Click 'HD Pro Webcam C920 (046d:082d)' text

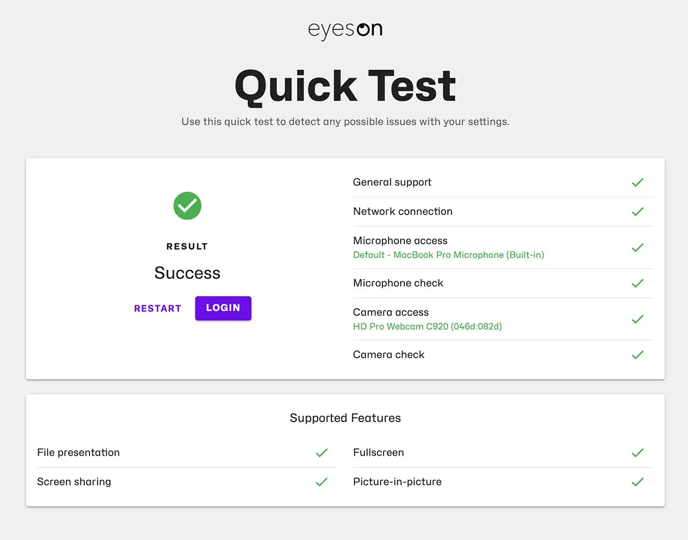point(427,326)
